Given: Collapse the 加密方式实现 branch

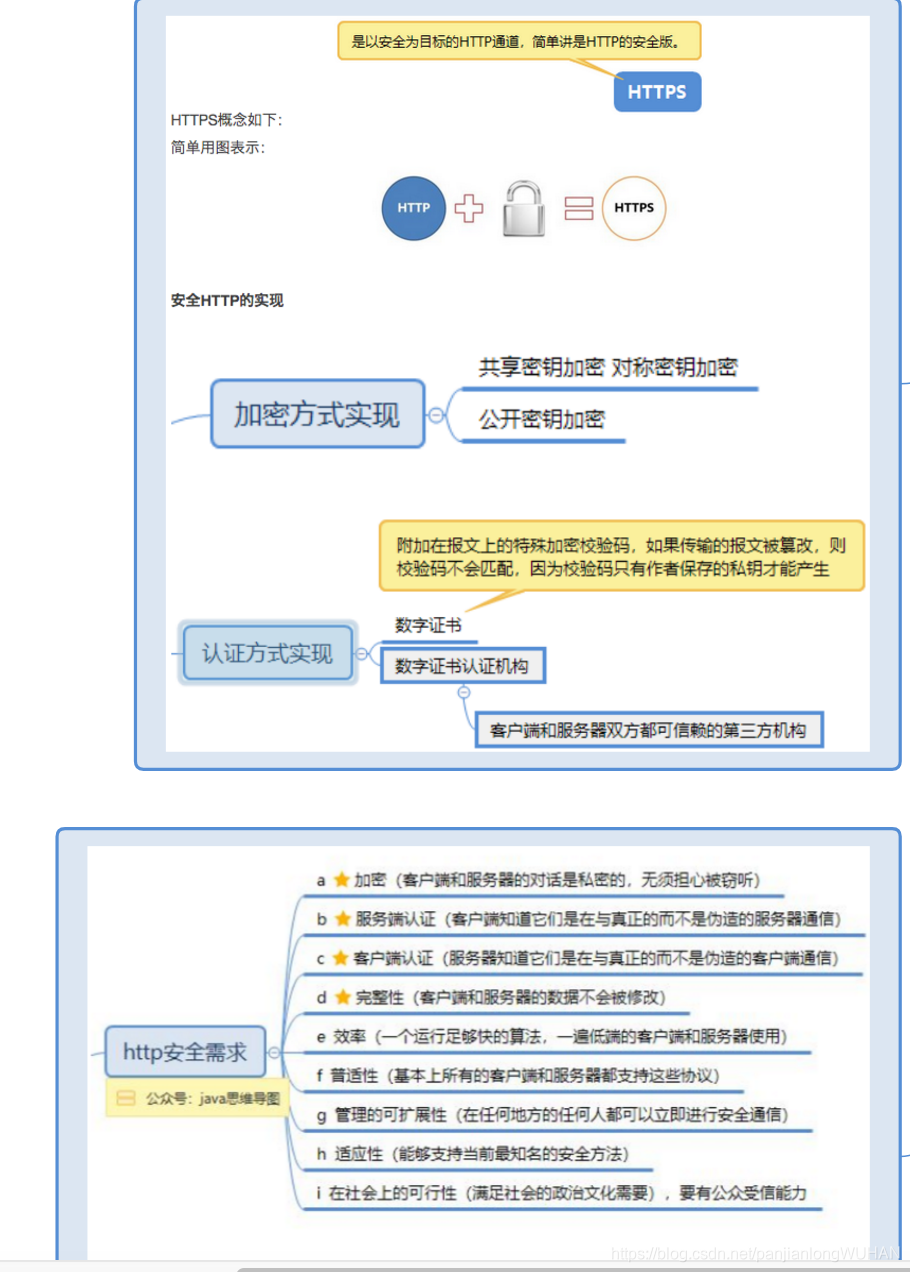Looking at the screenshot, I should pos(436,414).
